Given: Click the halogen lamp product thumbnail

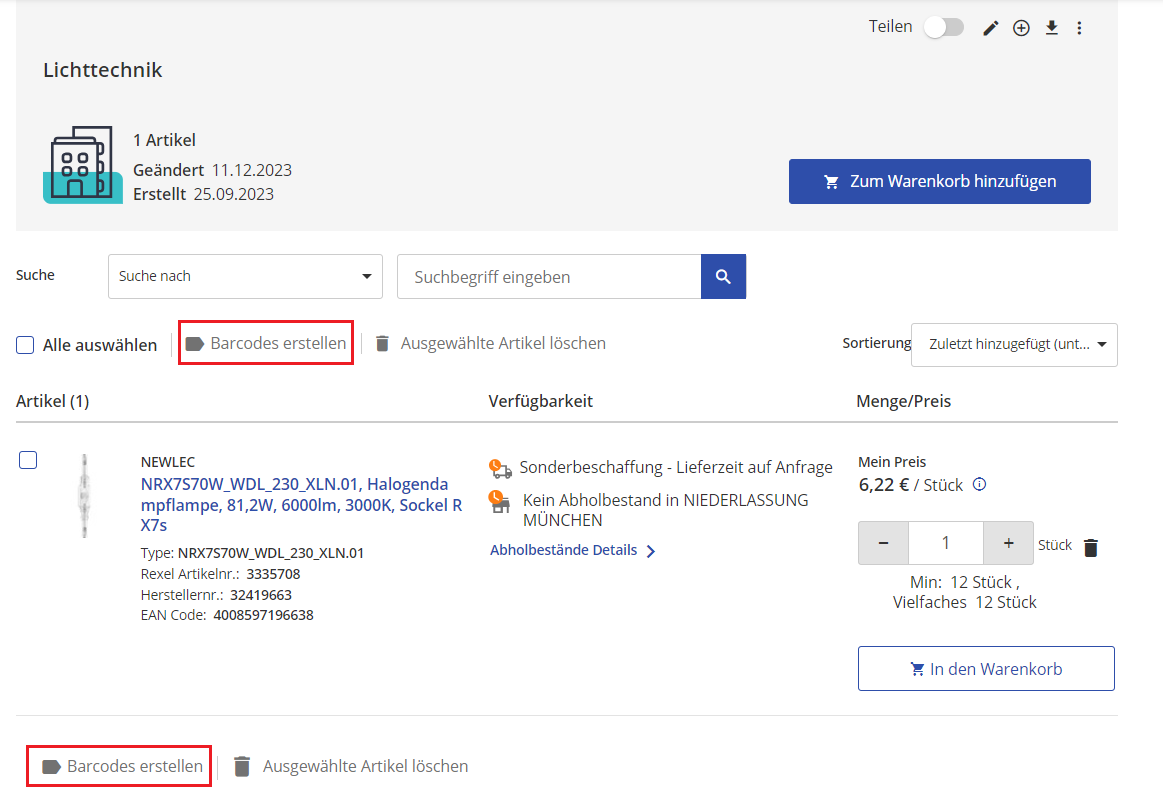Looking at the screenshot, I should point(84,496).
